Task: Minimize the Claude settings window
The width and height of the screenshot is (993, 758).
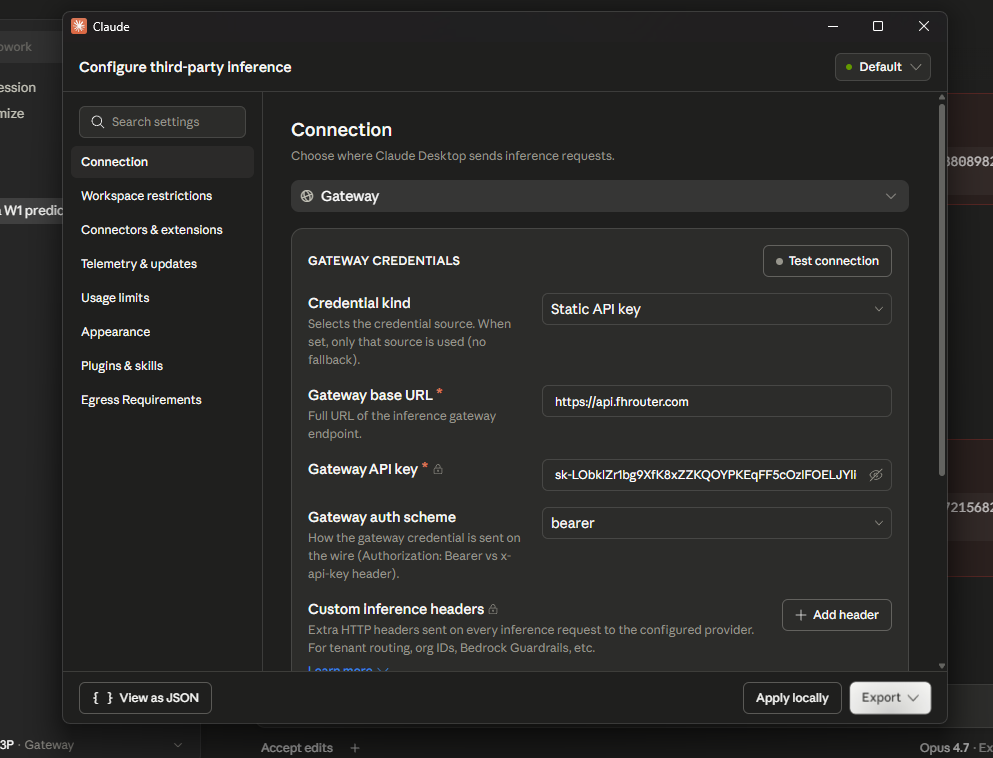Action: pyautogui.click(x=833, y=26)
